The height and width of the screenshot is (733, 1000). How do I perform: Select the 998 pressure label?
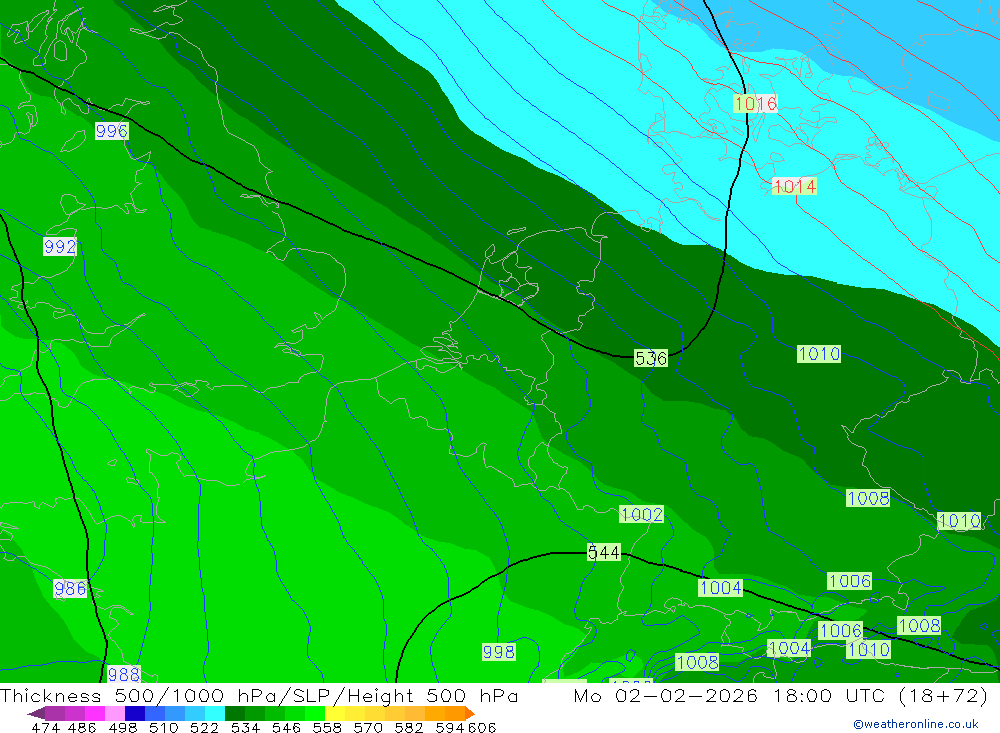click(x=499, y=651)
